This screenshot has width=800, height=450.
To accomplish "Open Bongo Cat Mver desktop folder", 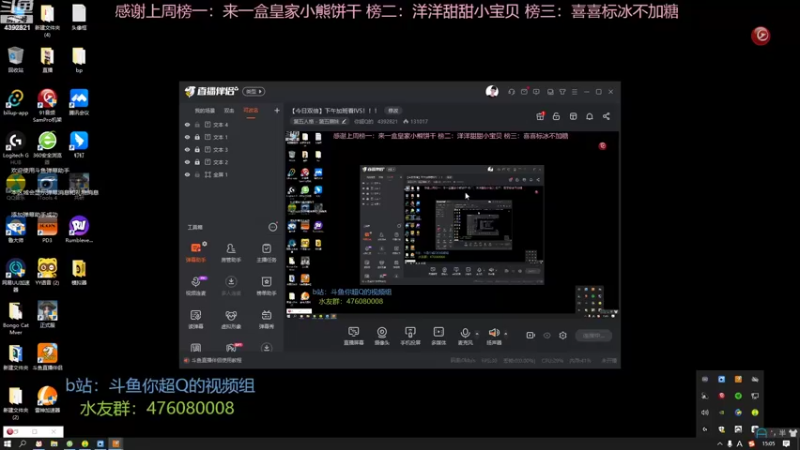I will (x=16, y=318).
